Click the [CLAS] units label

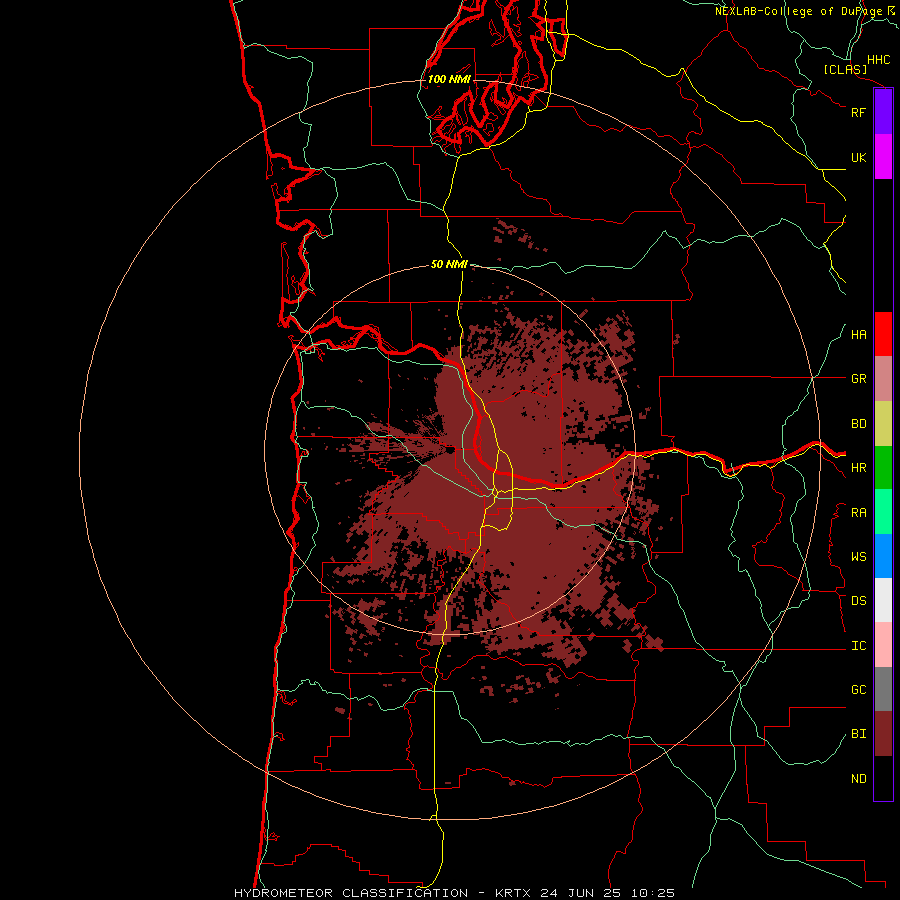[x=845, y=69]
